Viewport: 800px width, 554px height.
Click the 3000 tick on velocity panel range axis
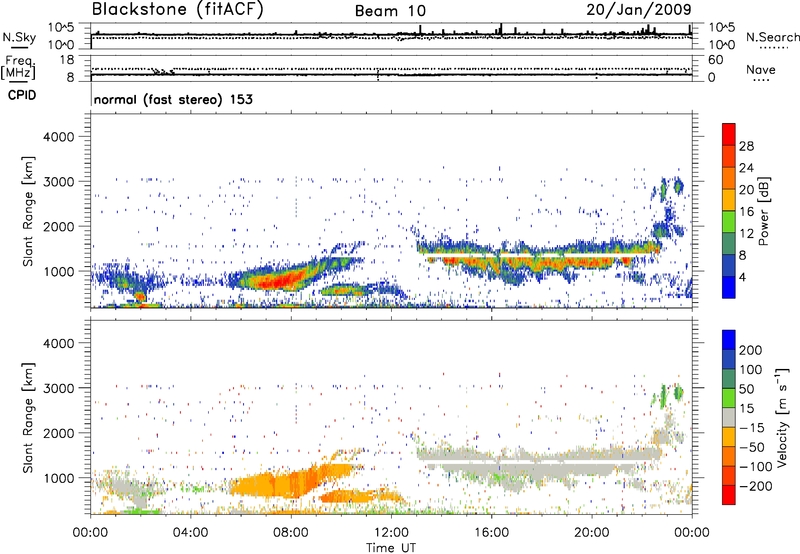coord(58,388)
